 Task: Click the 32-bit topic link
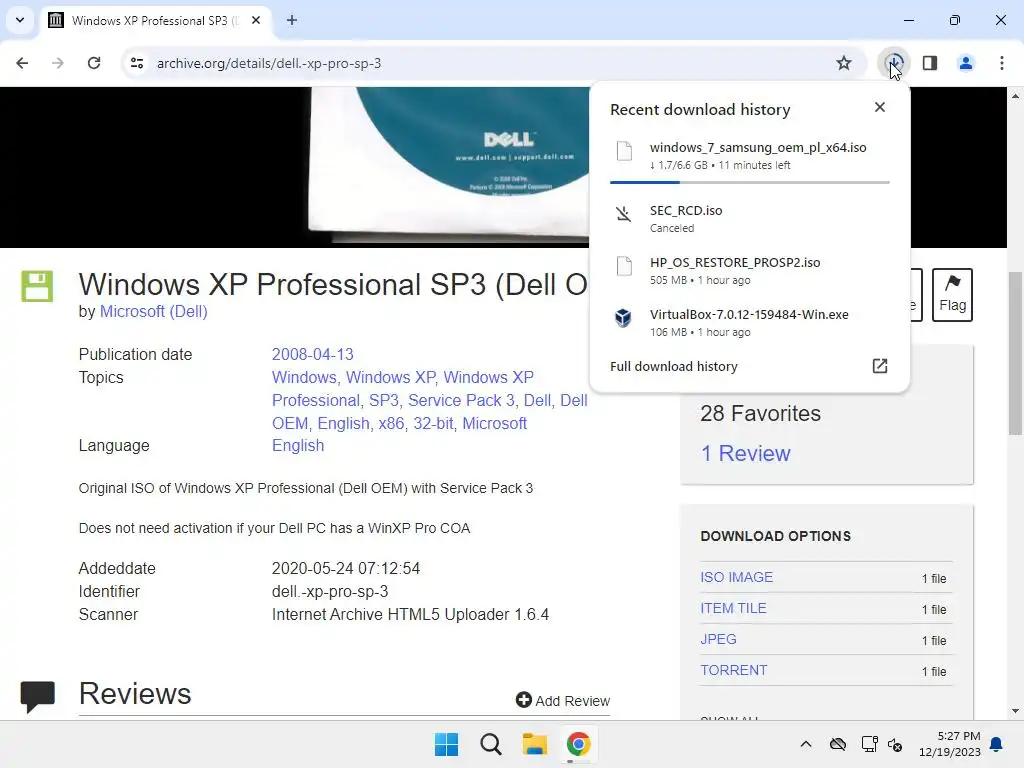pyautogui.click(x=433, y=423)
